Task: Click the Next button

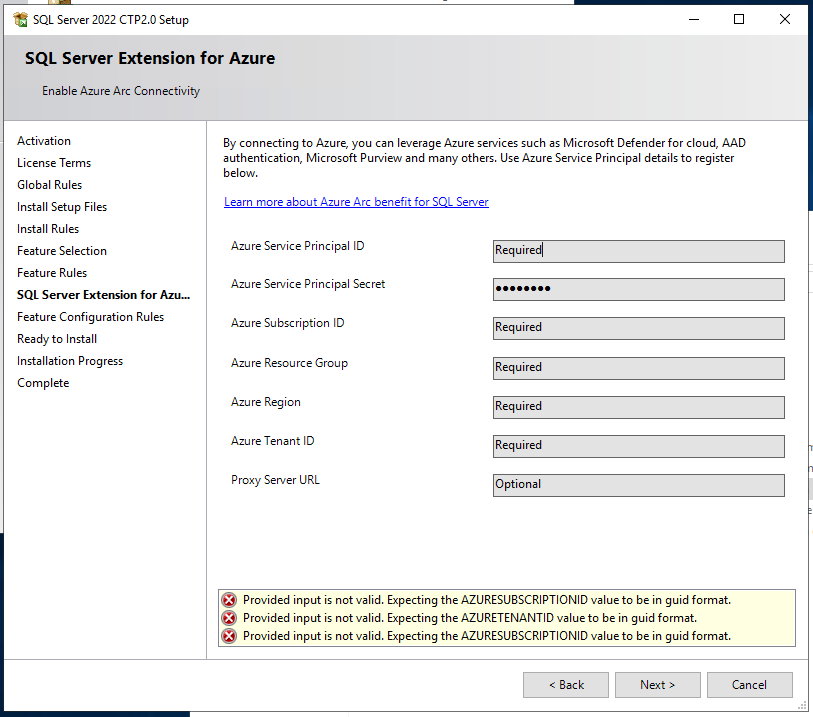Action: tap(657, 685)
